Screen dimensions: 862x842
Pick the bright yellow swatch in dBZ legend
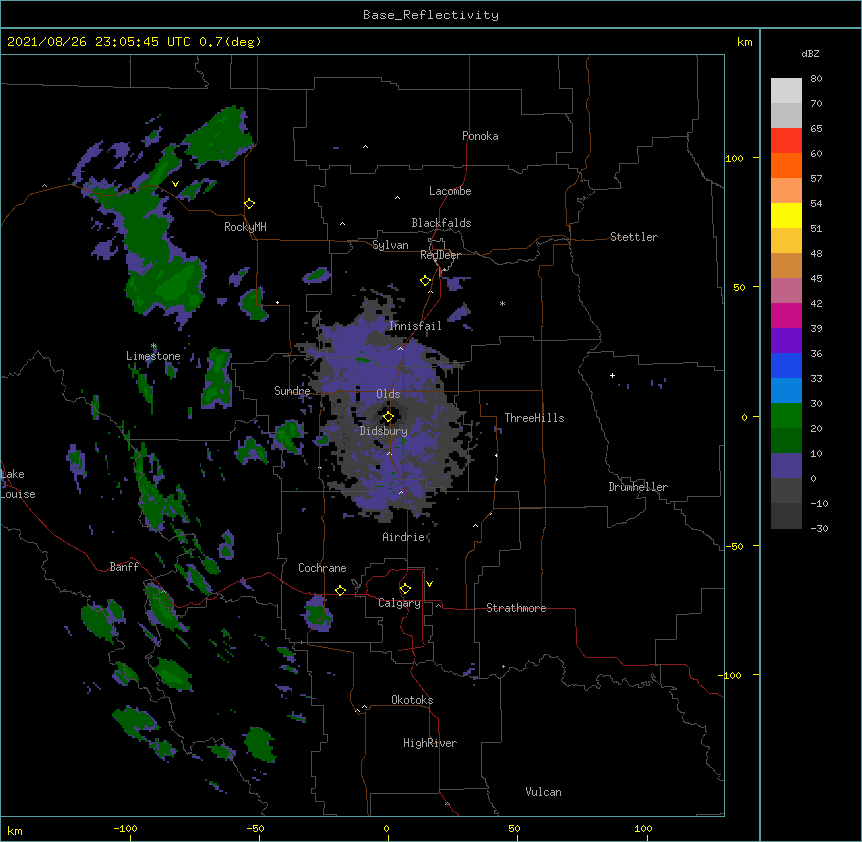[x=786, y=215]
